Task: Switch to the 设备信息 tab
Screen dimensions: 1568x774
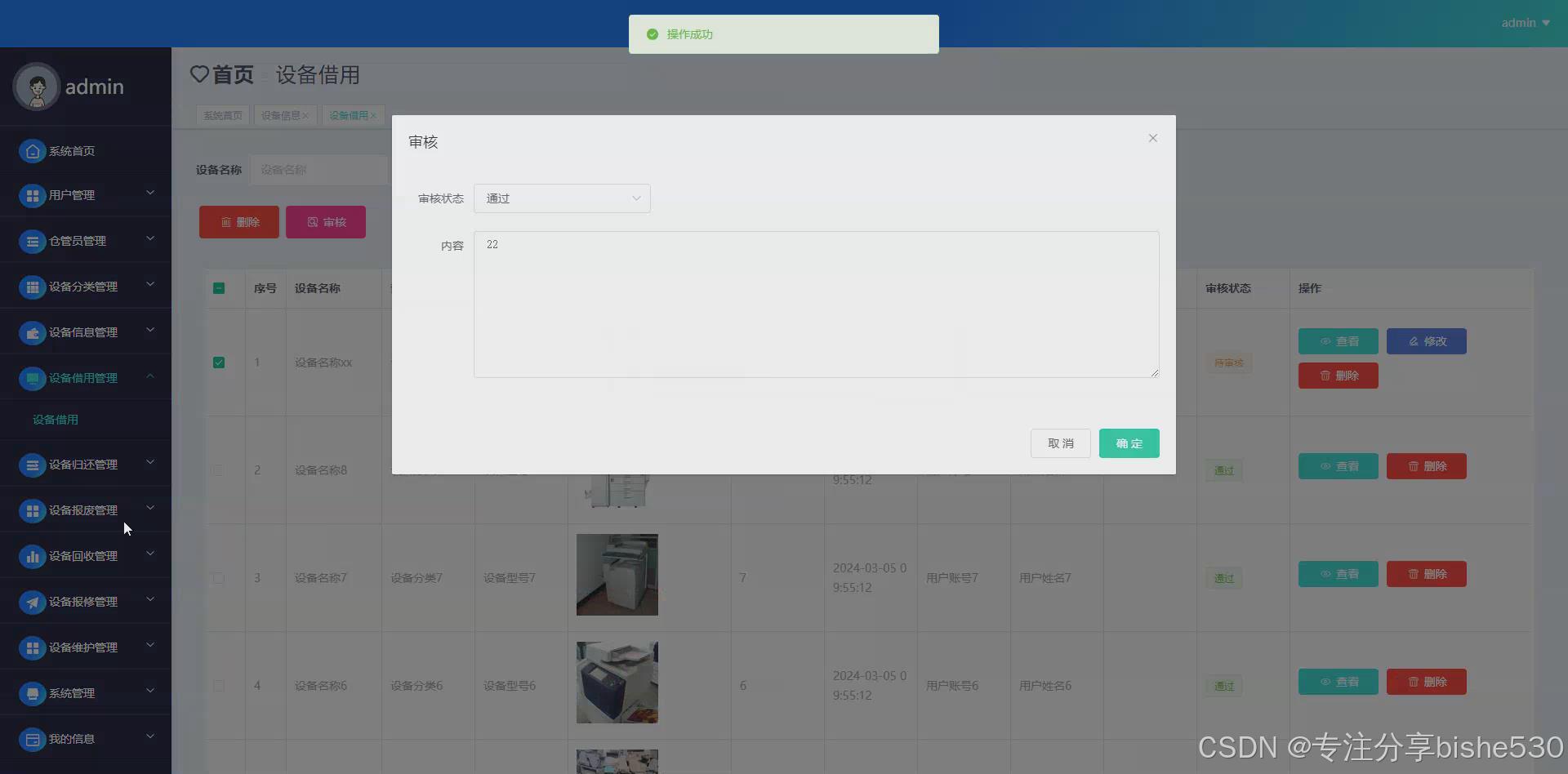Action: pyautogui.click(x=280, y=115)
